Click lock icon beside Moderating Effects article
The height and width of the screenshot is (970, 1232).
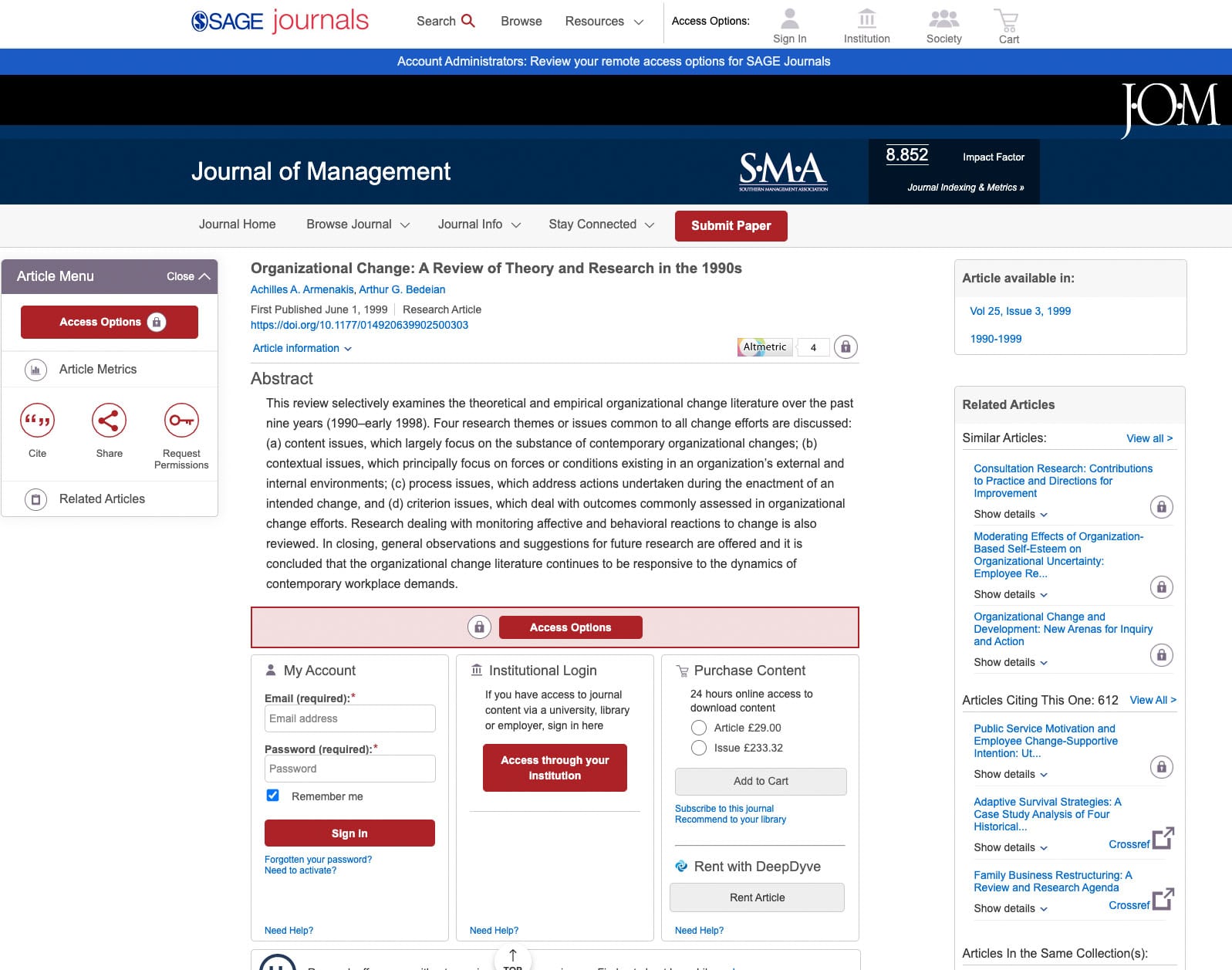1161,587
